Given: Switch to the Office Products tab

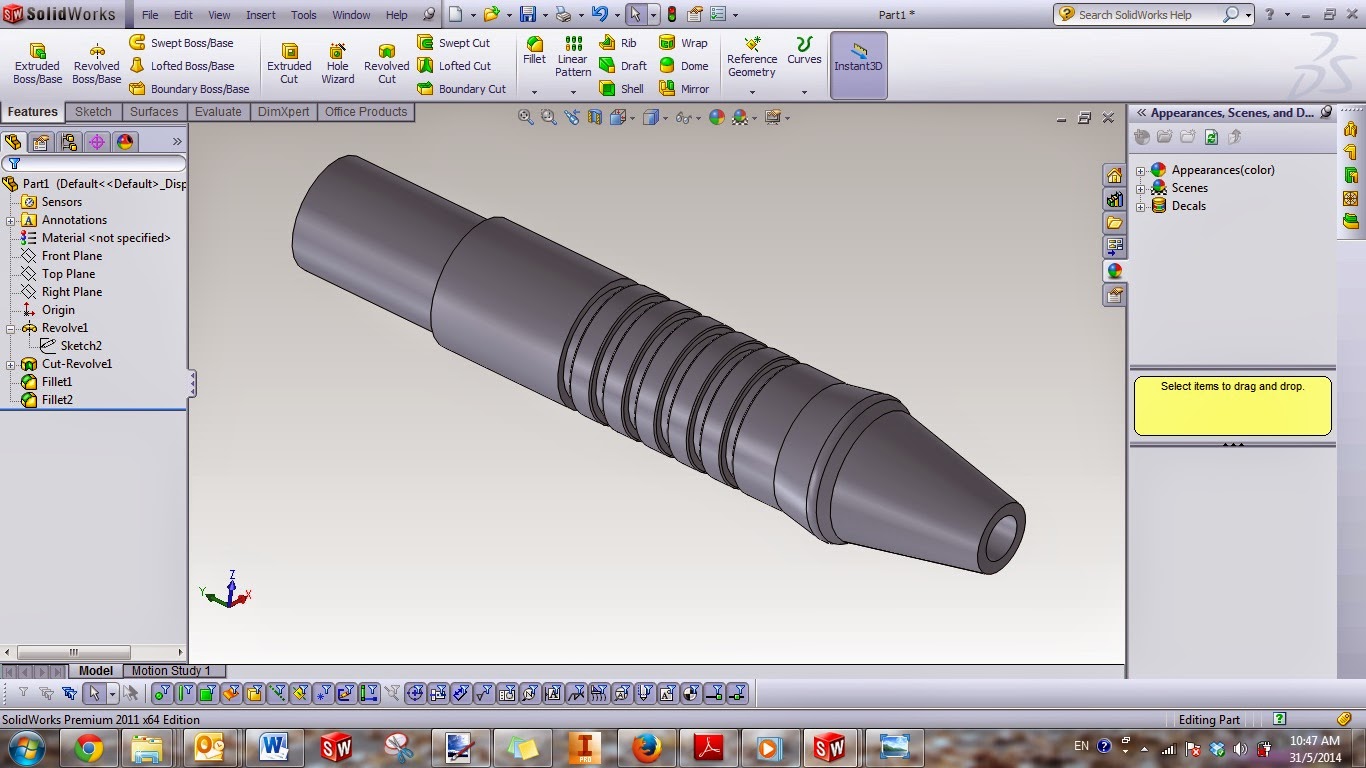Looking at the screenshot, I should click(366, 112).
